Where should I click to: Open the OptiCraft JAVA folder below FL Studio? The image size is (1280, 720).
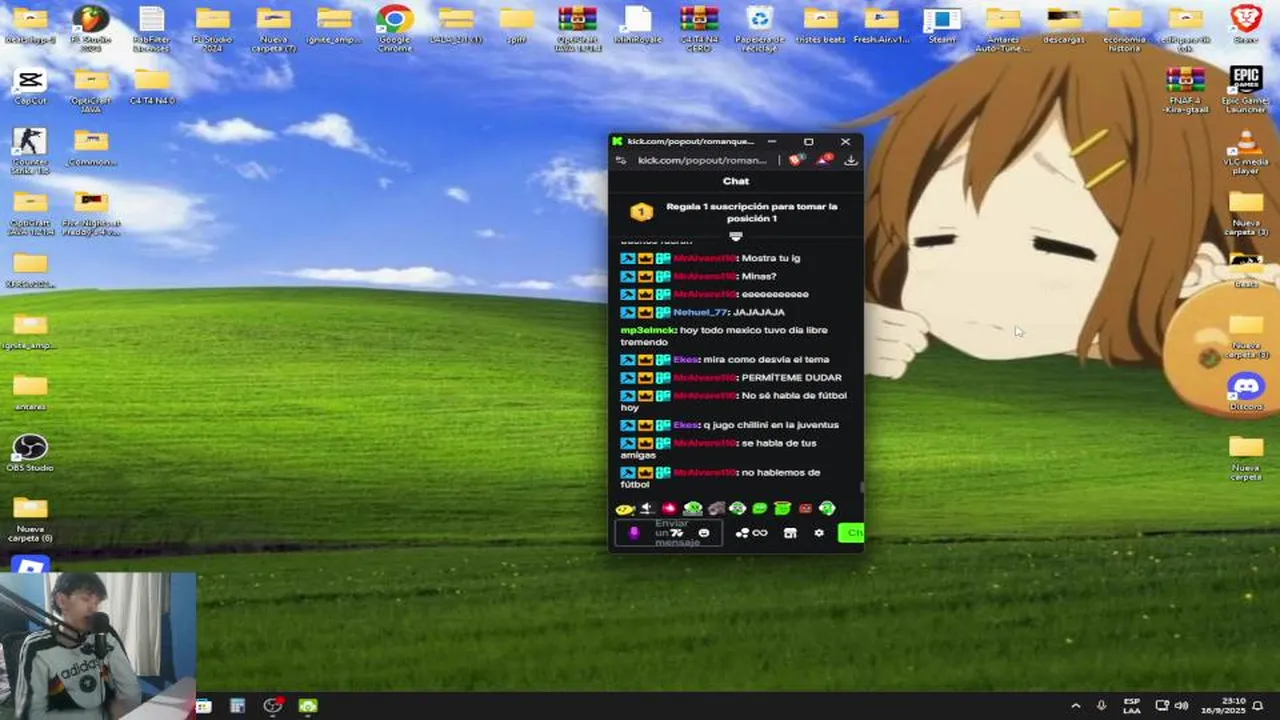[x=91, y=90]
